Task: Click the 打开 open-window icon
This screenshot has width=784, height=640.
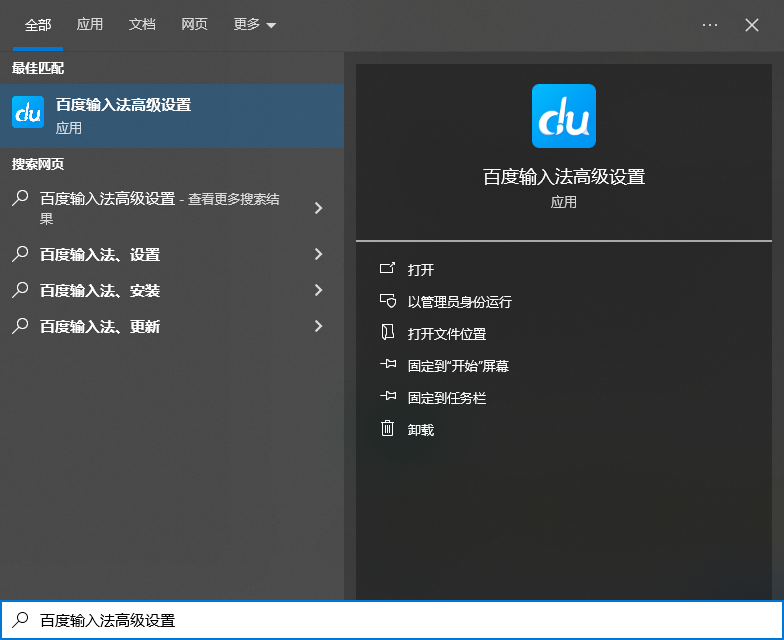Action: pos(388,268)
